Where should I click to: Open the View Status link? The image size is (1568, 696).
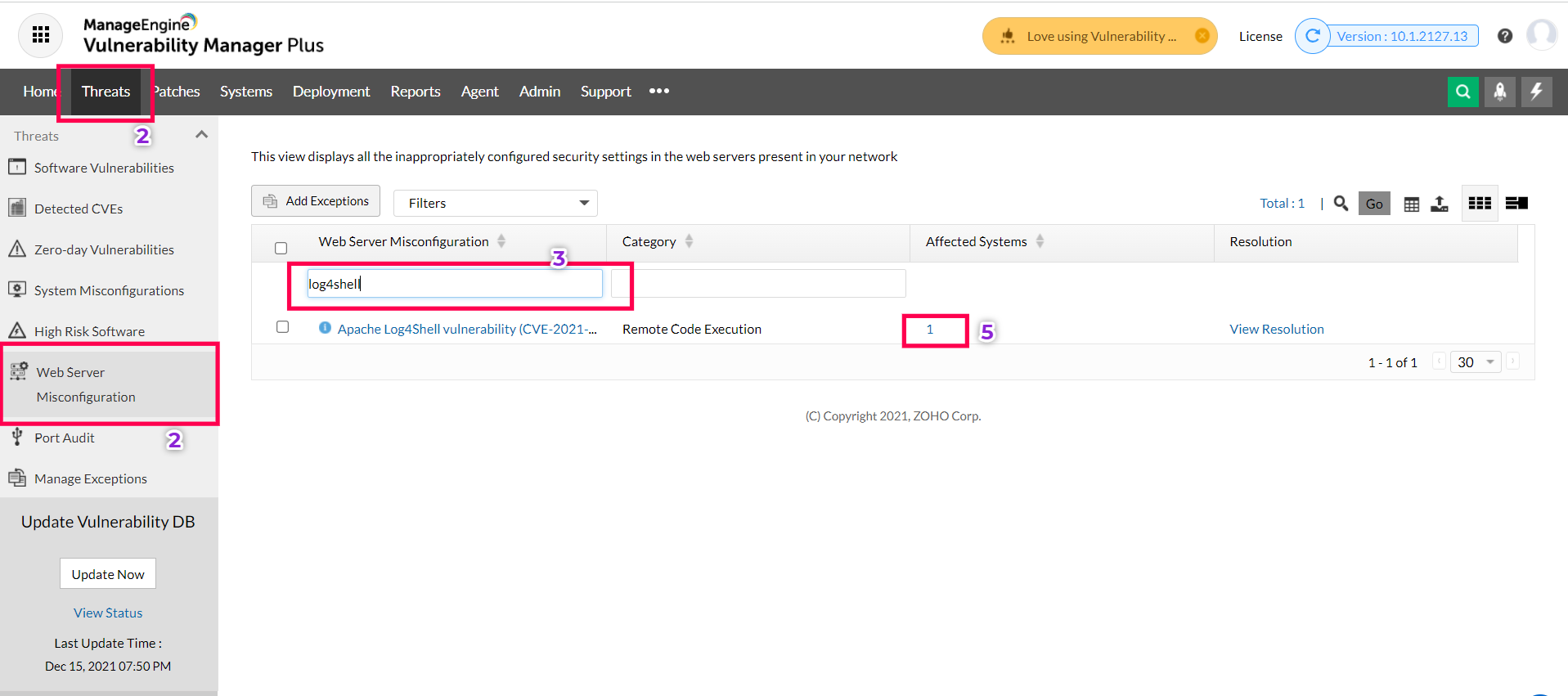click(x=108, y=613)
